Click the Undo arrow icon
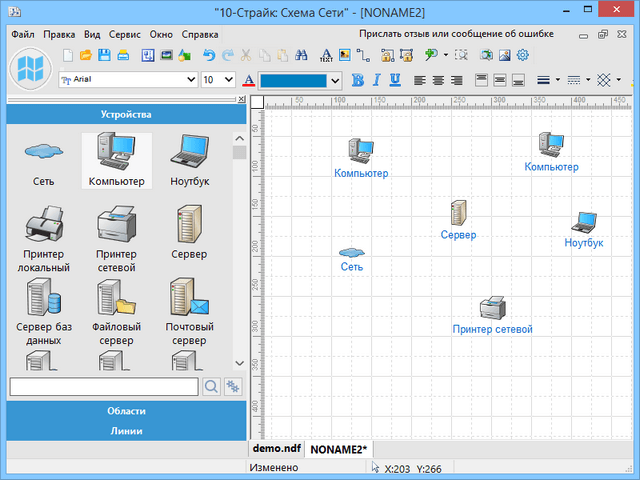This screenshot has width=640, height=480. coord(208,55)
